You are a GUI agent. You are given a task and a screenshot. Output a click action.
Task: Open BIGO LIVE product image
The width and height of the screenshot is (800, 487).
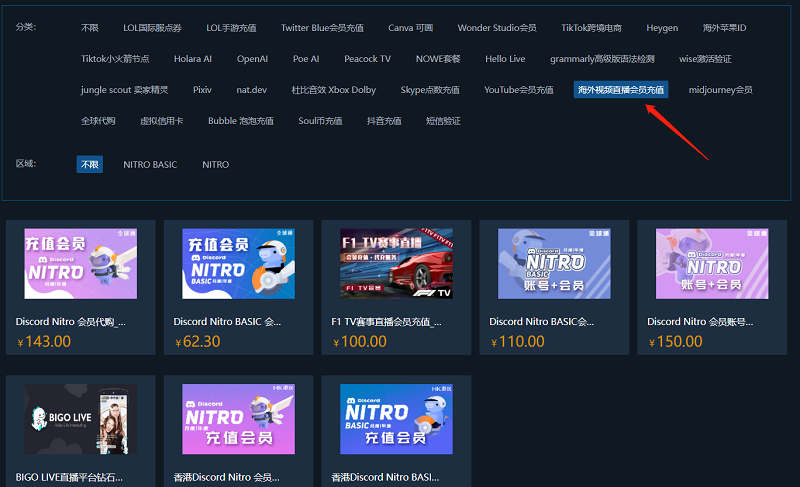click(81, 419)
